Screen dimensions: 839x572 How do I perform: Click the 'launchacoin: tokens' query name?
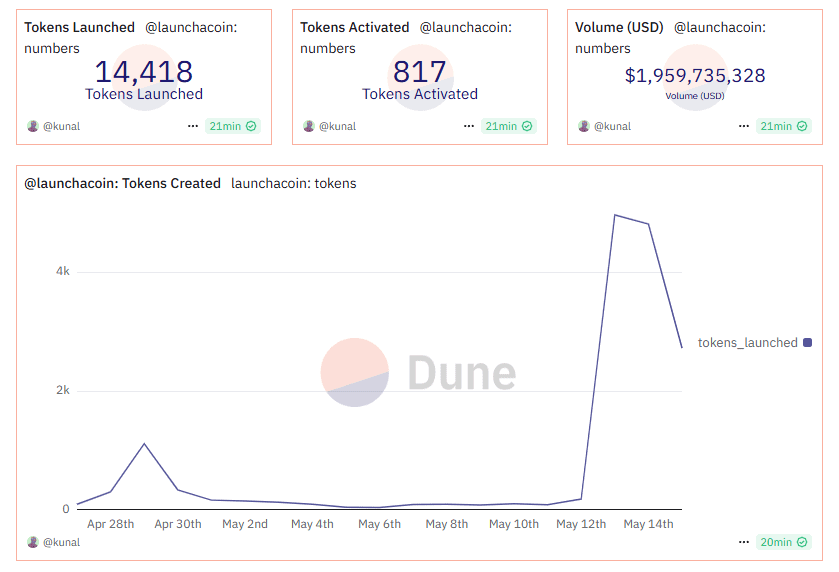pos(294,184)
